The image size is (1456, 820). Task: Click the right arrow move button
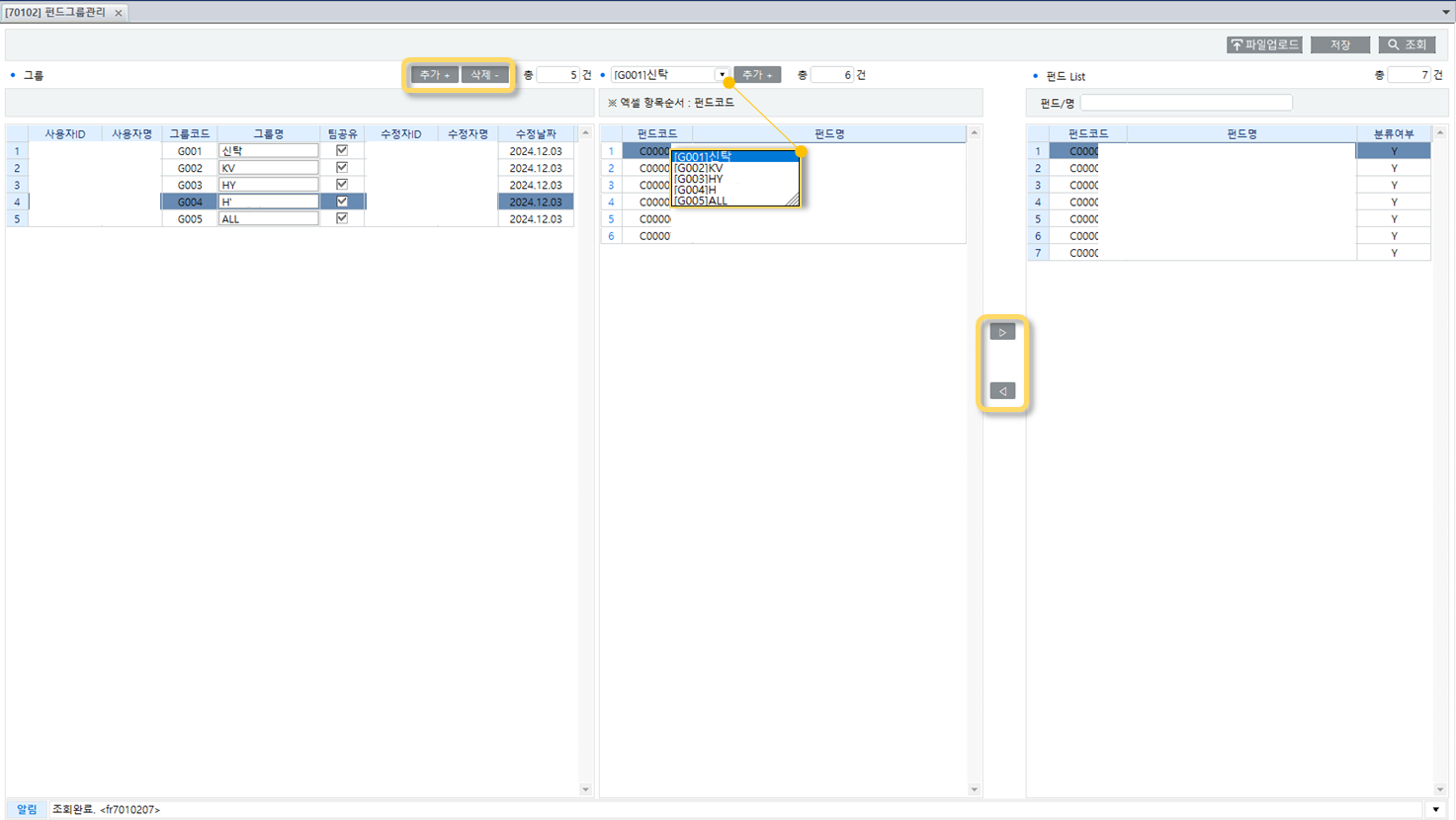coord(1002,333)
